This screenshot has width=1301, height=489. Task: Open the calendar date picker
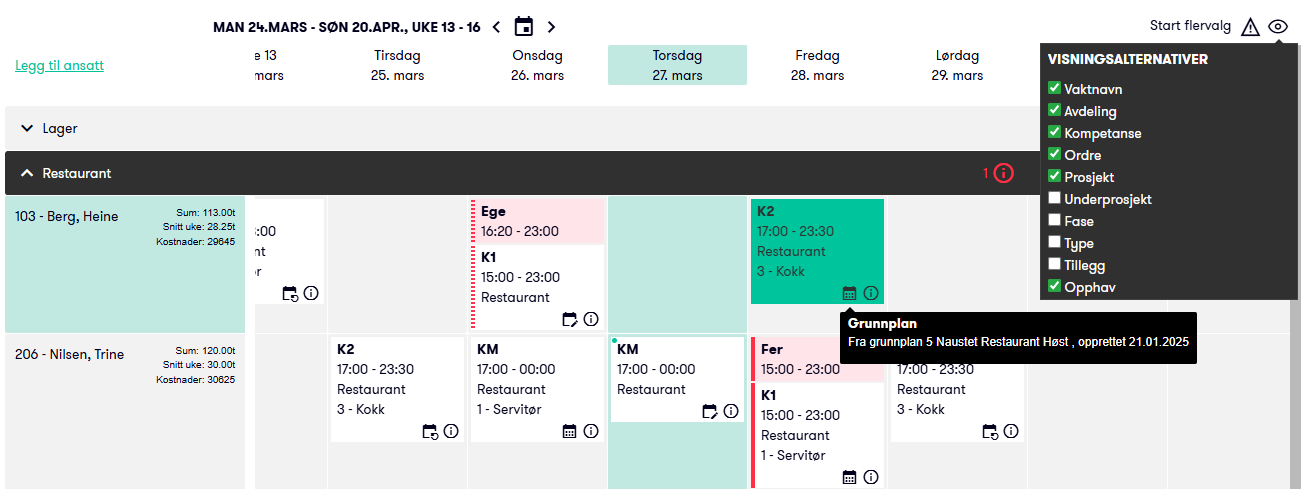[524, 27]
